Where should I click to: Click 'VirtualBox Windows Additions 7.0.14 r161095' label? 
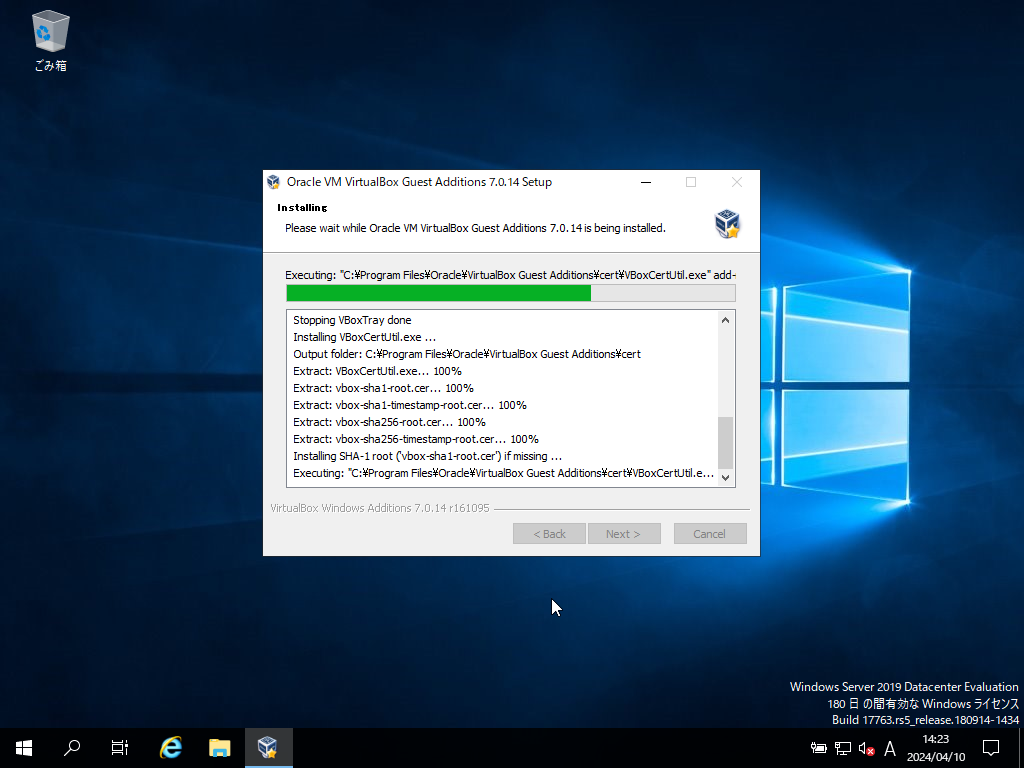point(379,508)
